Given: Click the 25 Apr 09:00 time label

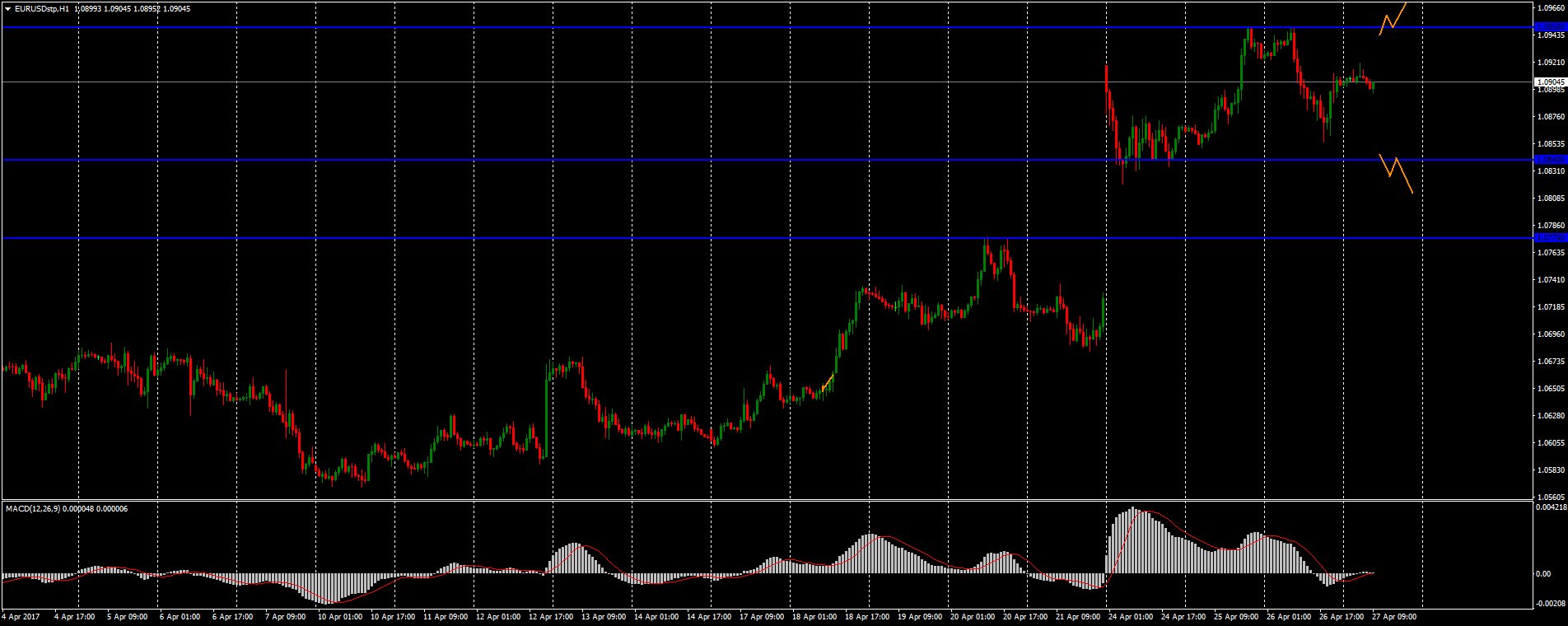Looking at the screenshot, I should click(x=1236, y=616).
